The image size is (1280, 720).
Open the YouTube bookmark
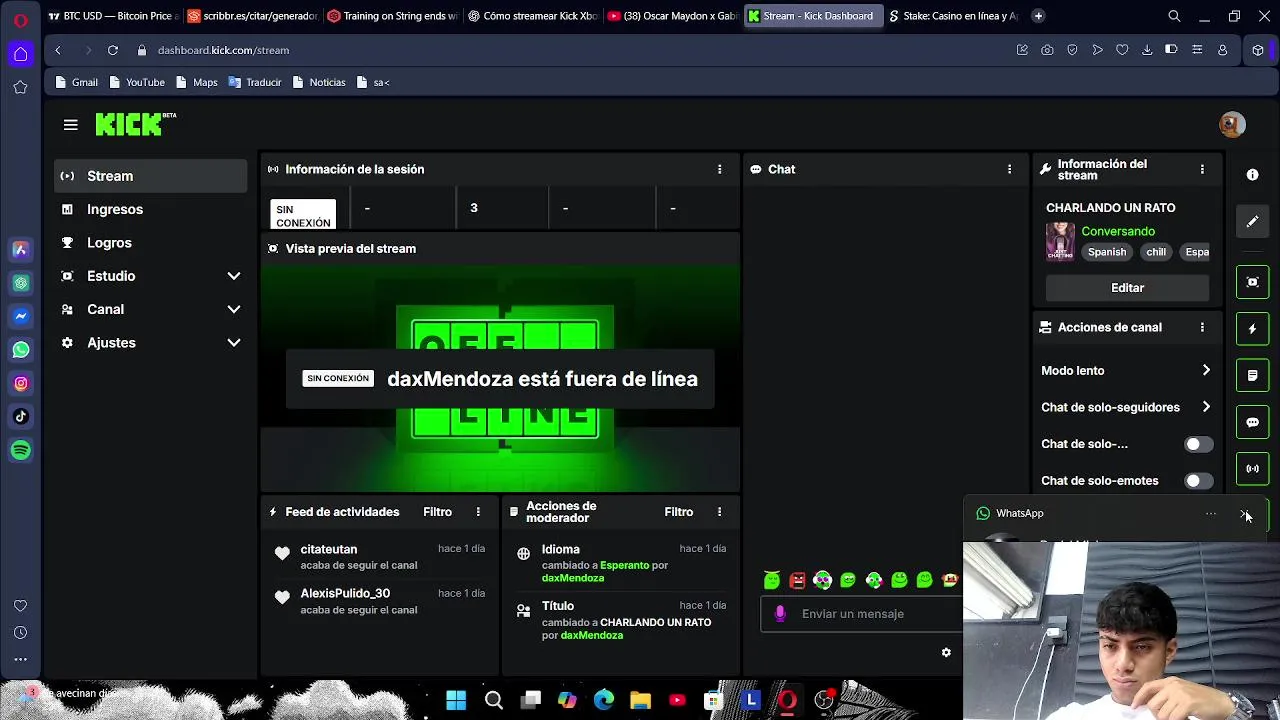point(137,82)
